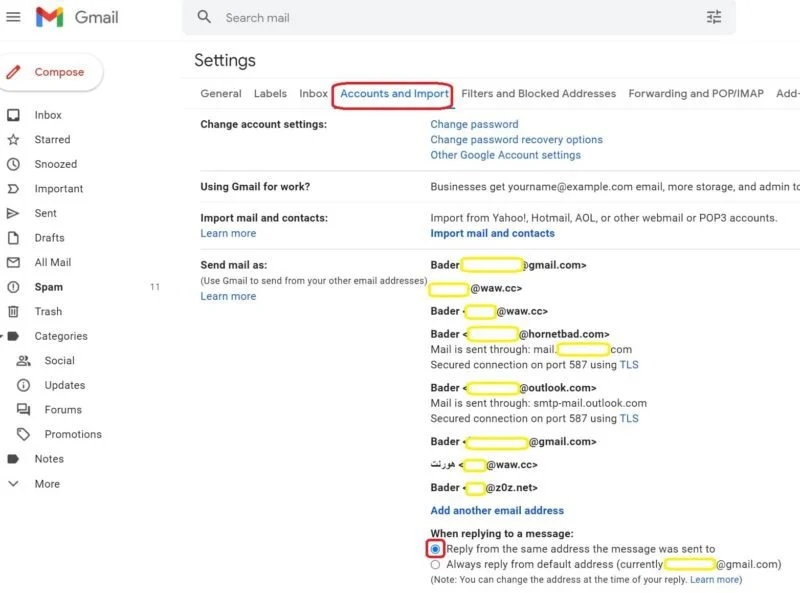Click TLS link under outlook.com address
This screenshot has width=800, height=593.
point(629,418)
